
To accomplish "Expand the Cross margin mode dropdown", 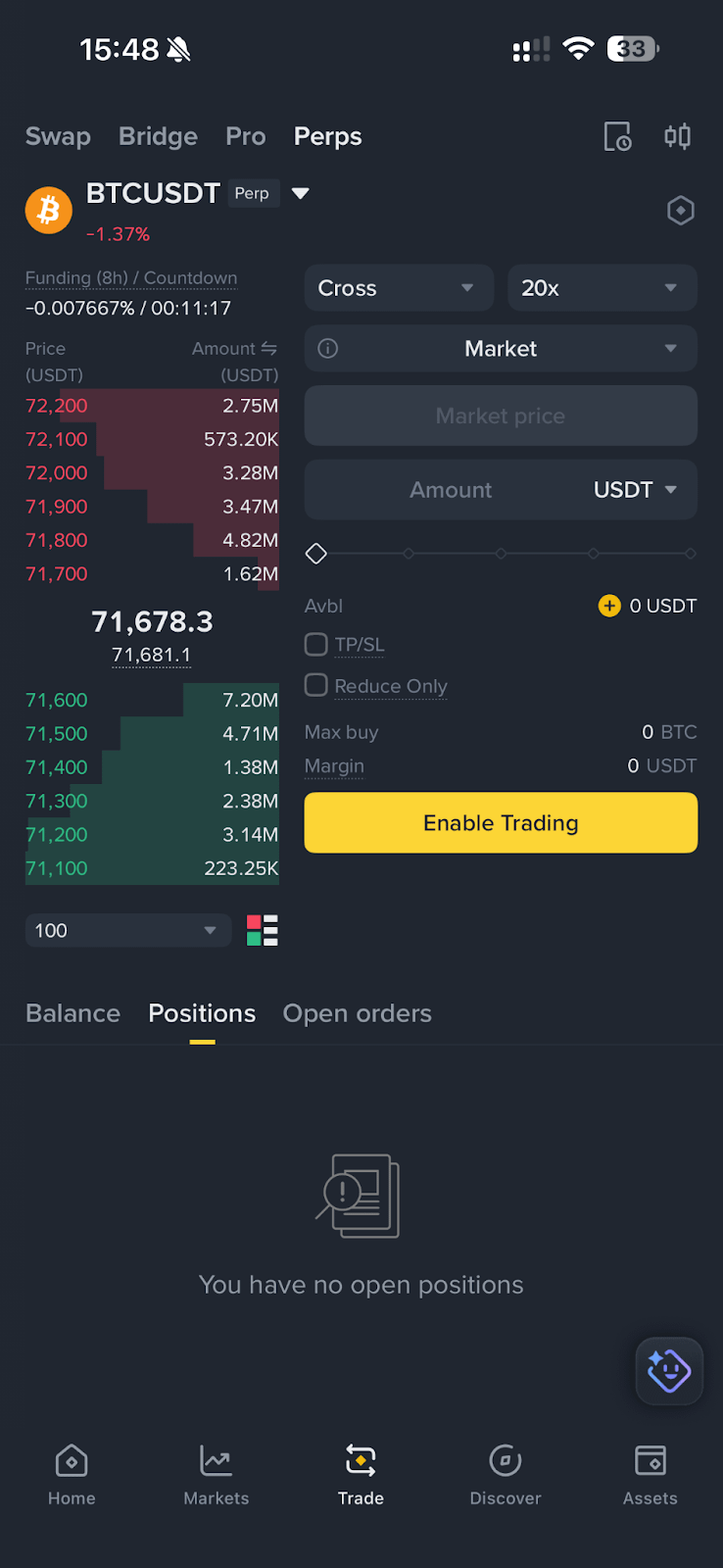I will tap(399, 288).
